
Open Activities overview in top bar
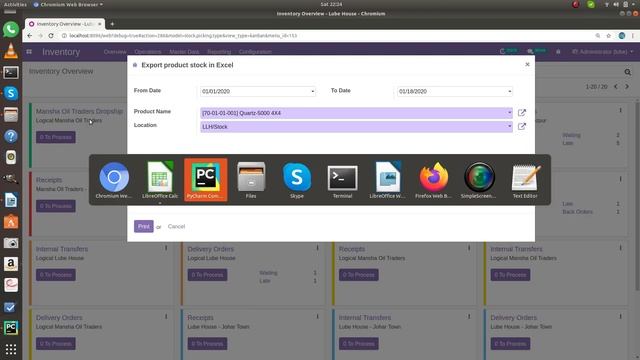click(15, 4)
